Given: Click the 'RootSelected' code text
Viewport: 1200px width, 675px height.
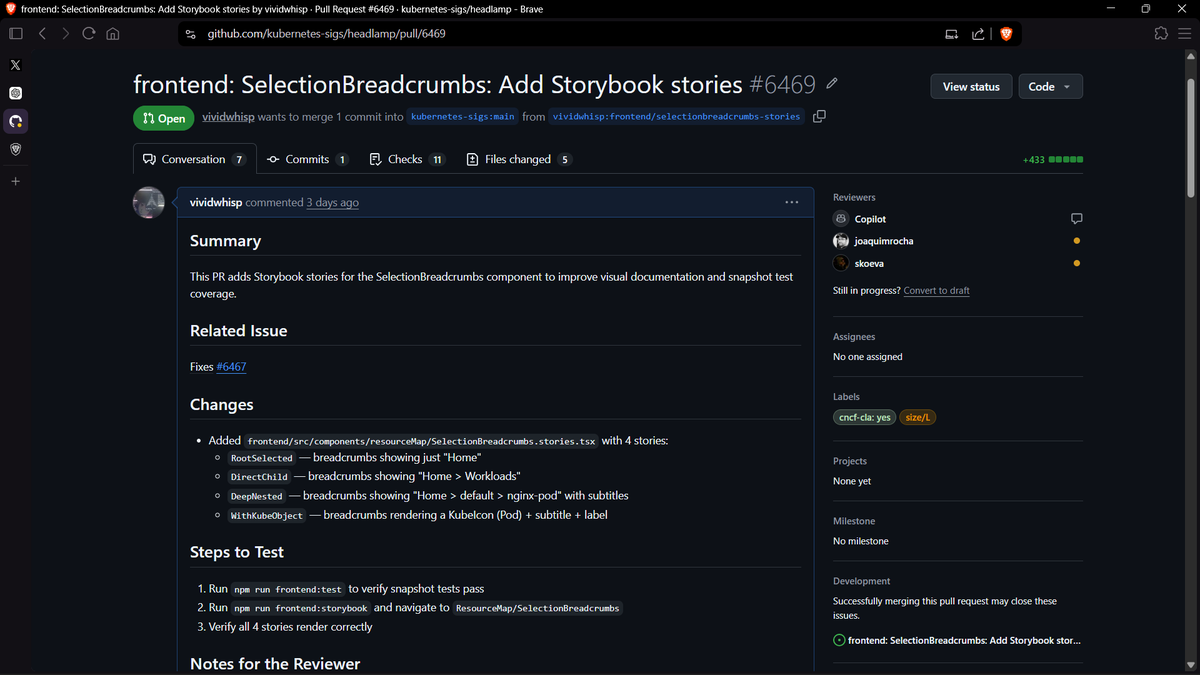Looking at the screenshot, I should point(261,458).
